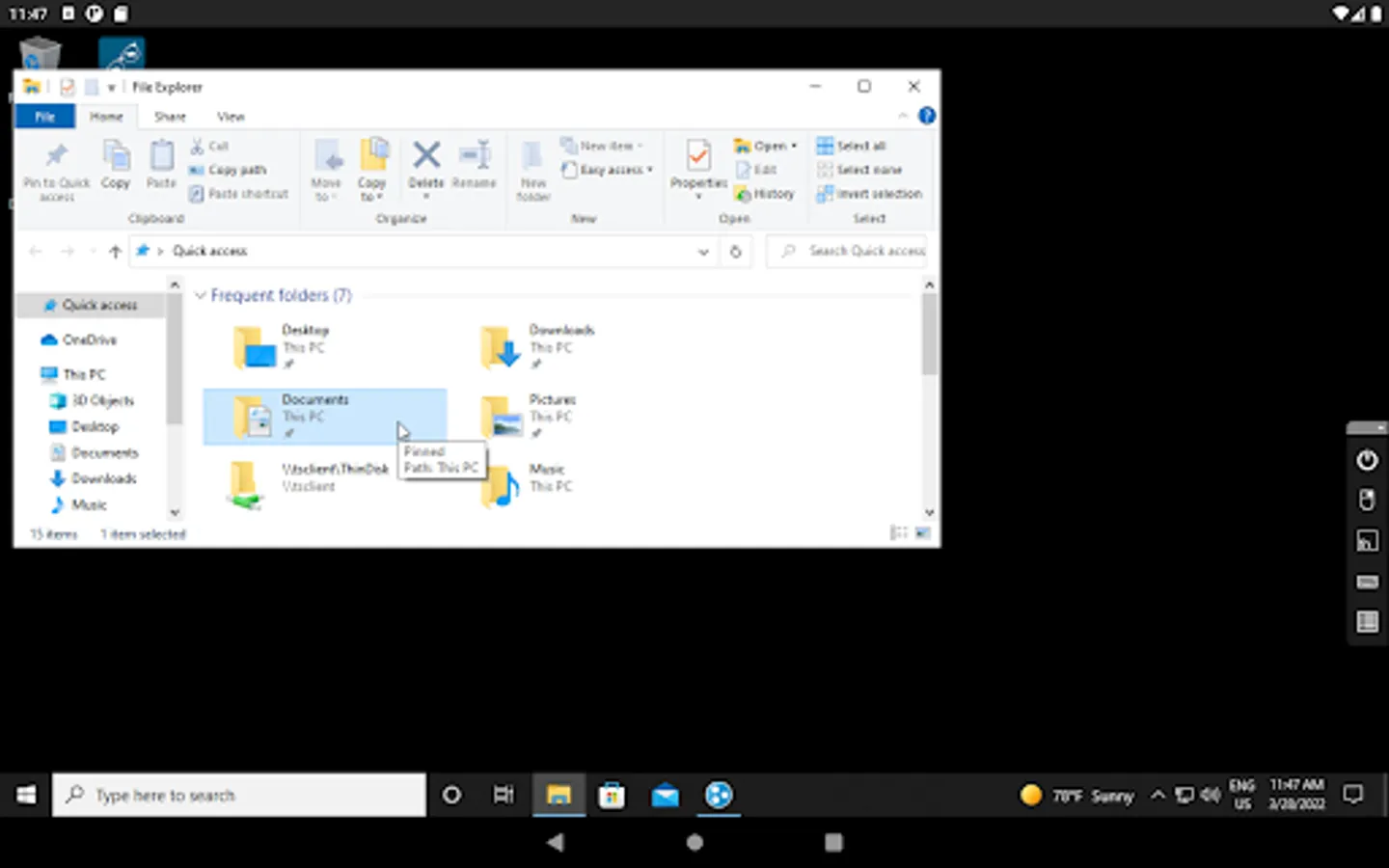1389x868 pixels.
Task: Switch to large icons view in status bar
Action: [x=923, y=532]
